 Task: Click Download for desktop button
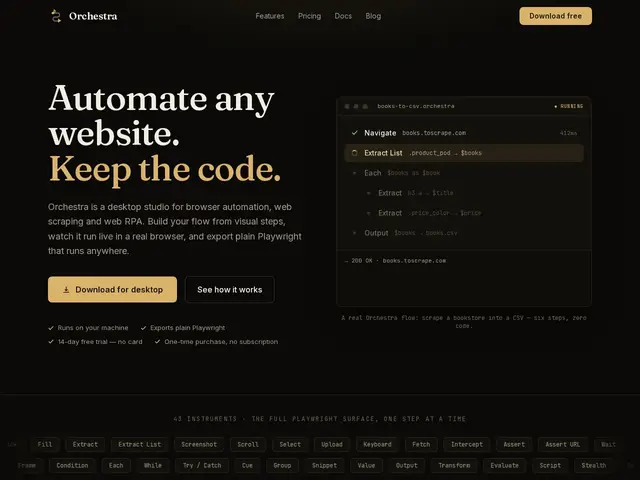(x=112, y=290)
